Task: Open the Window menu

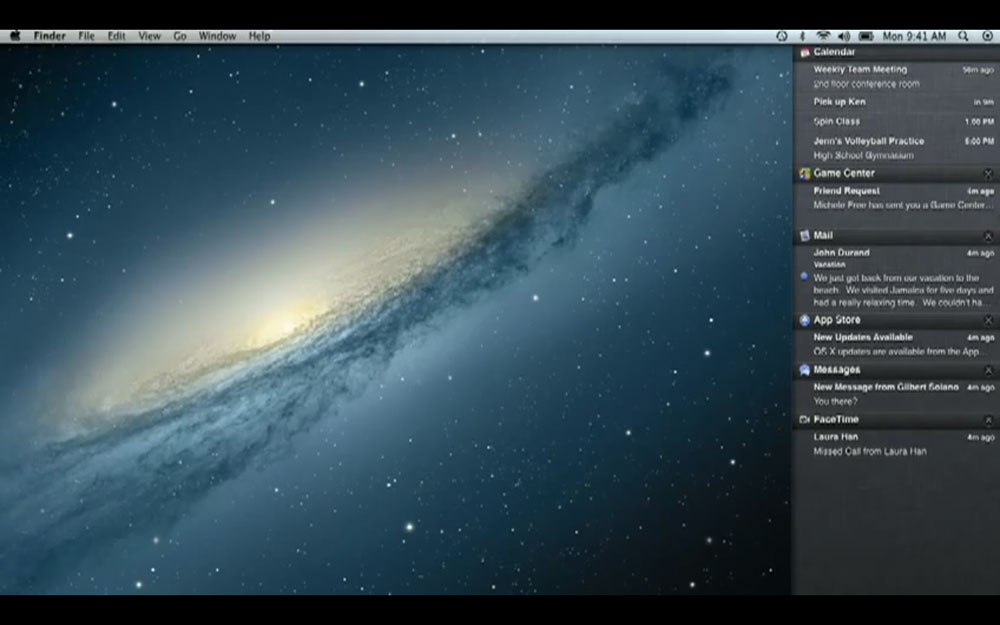Action: point(217,36)
